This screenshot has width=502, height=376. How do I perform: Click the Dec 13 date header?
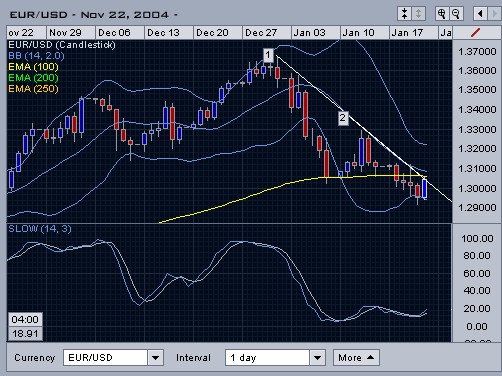click(x=169, y=33)
